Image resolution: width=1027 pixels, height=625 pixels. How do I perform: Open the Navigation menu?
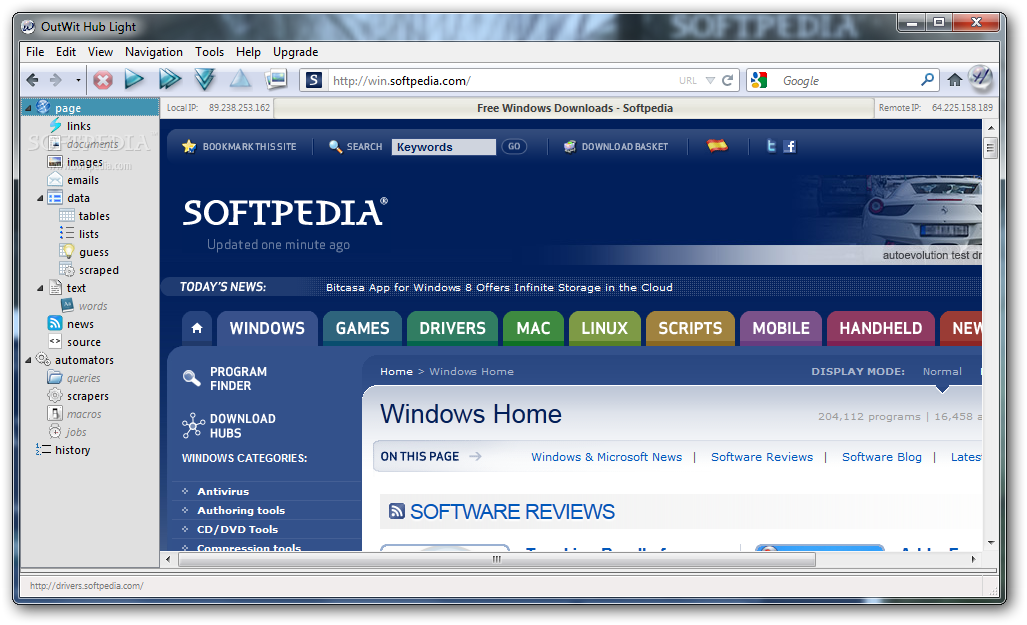click(154, 52)
